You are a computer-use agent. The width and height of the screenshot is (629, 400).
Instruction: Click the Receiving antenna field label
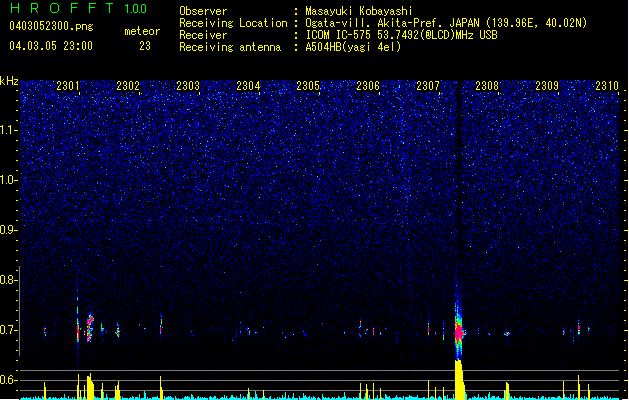(x=230, y=47)
